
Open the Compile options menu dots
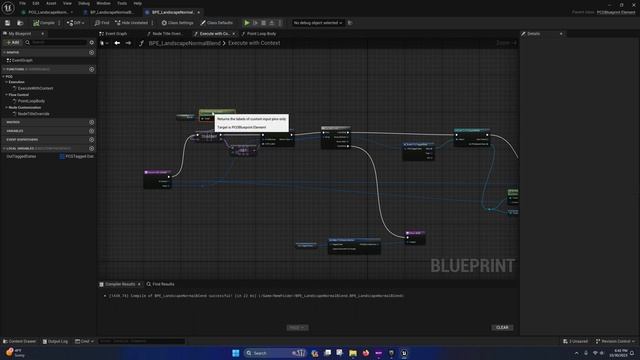tap(60, 23)
